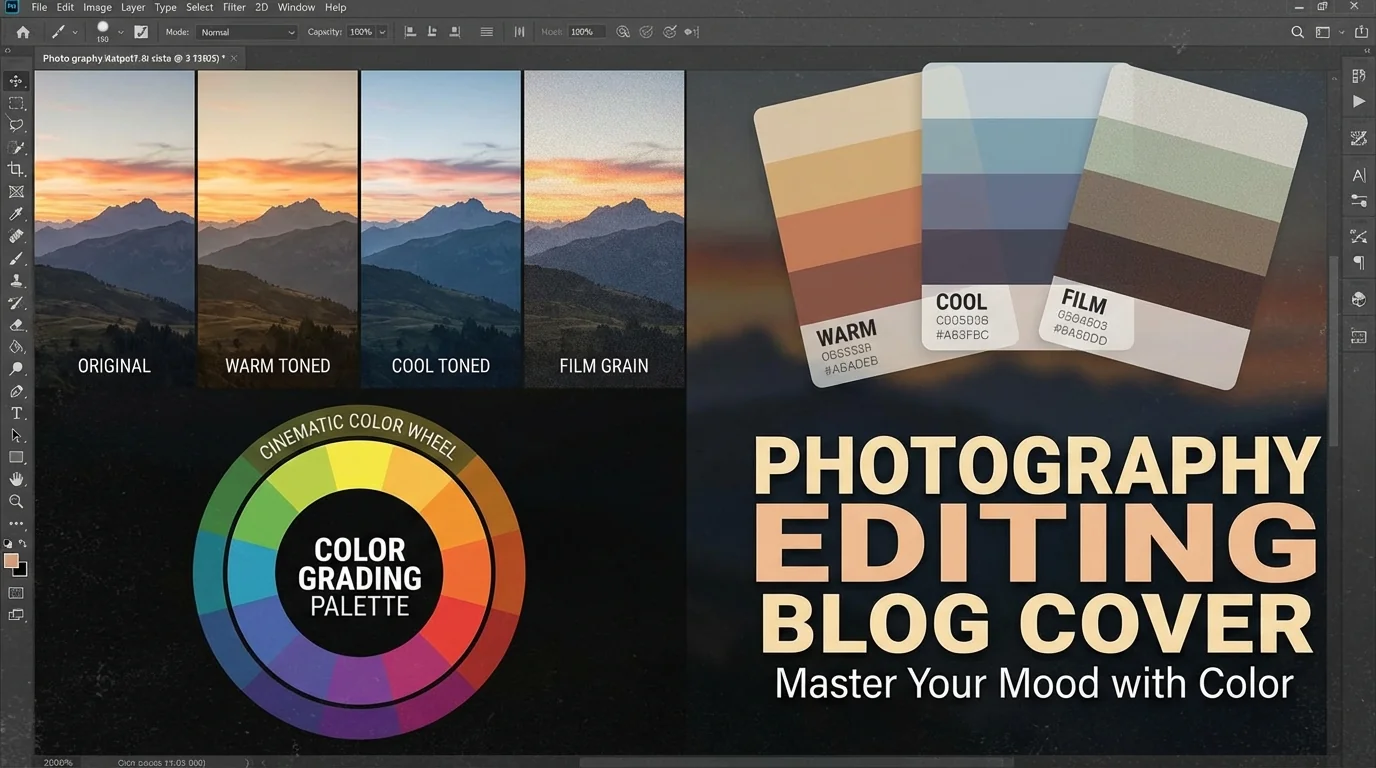
Task: Swap foreground and background colors
Action: click(23, 543)
